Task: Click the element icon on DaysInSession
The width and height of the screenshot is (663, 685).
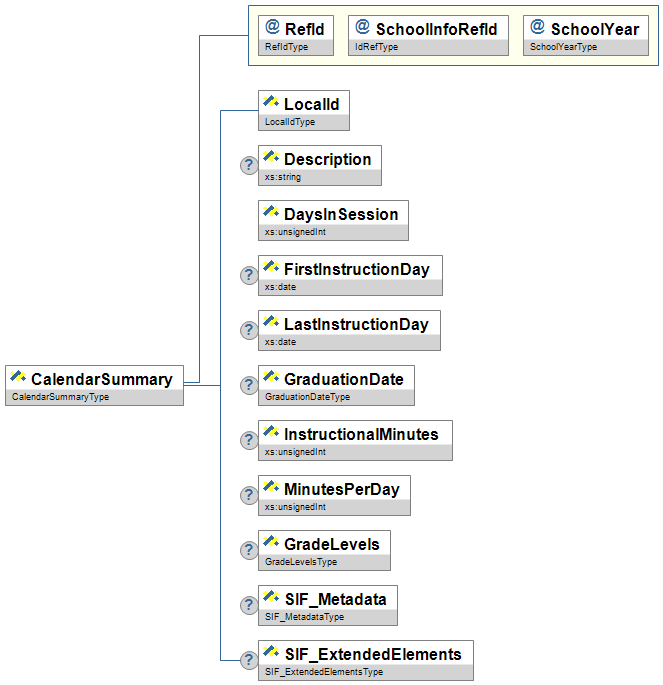Action: click(x=270, y=213)
